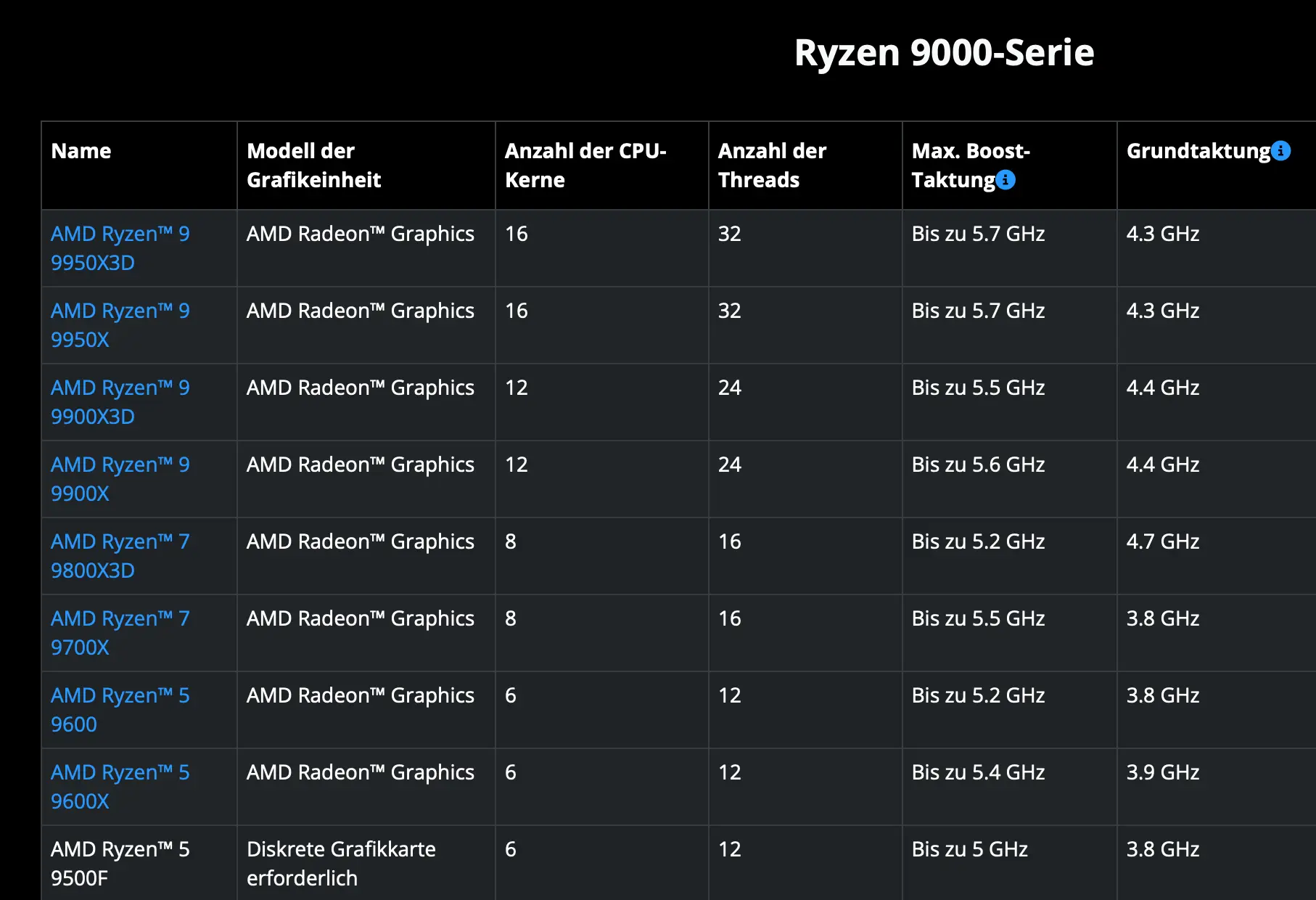Click the Bis zu 5 GHz cell
Screen dimensions: 1316x900
click(x=969, y=849)
